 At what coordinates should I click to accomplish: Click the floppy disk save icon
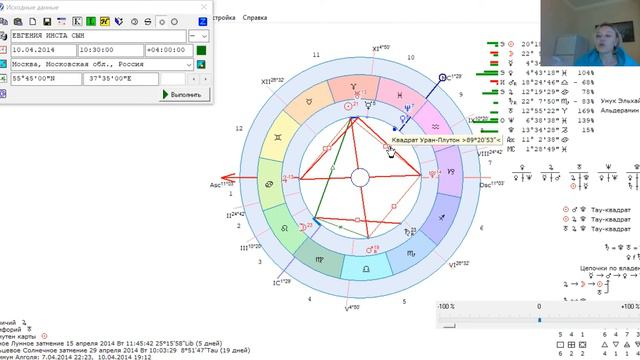[x=47, y=22]
